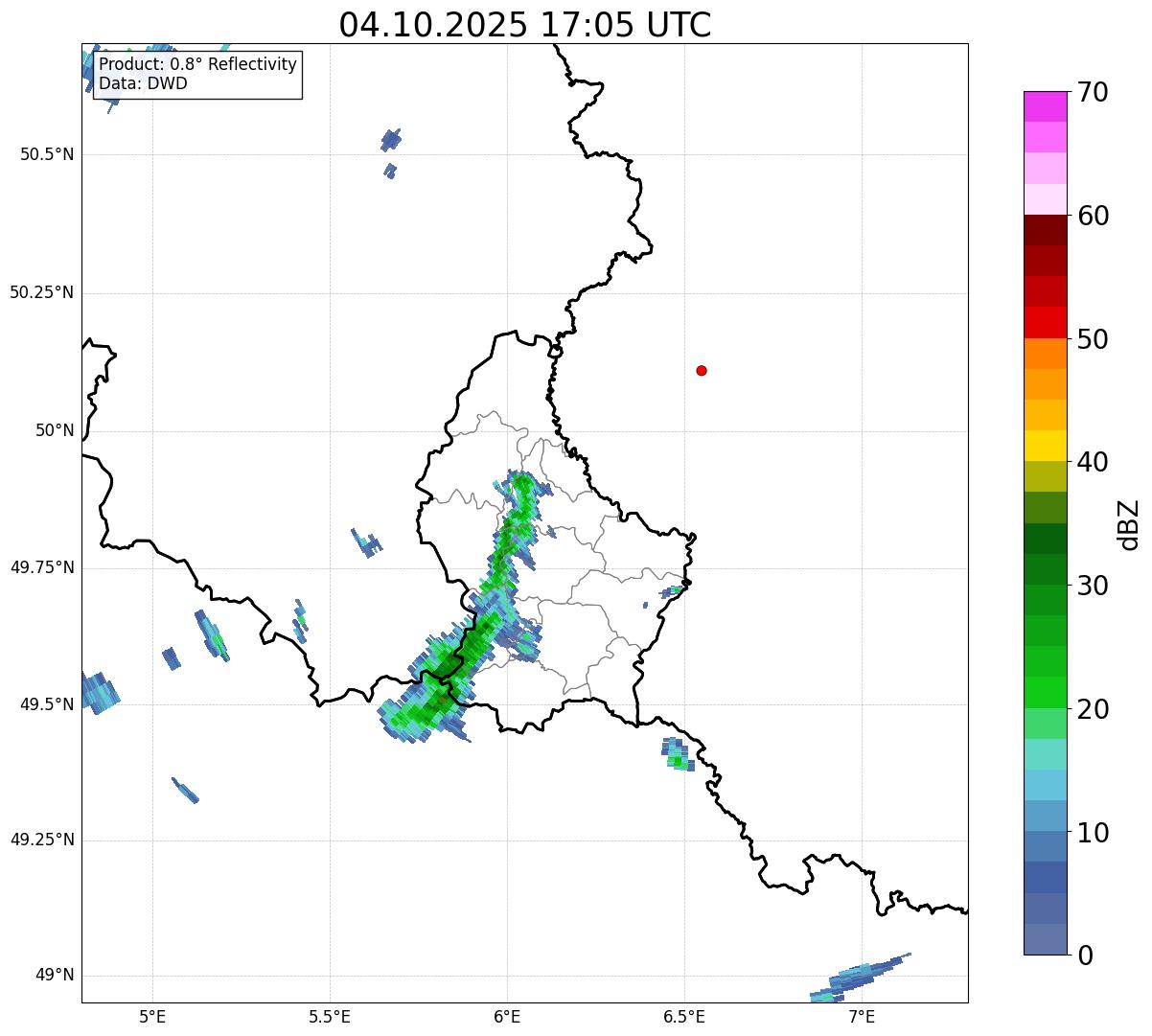1152x1036 pixels.
Task: Click the colorbar tick label 20
Action: (1093, 709)
